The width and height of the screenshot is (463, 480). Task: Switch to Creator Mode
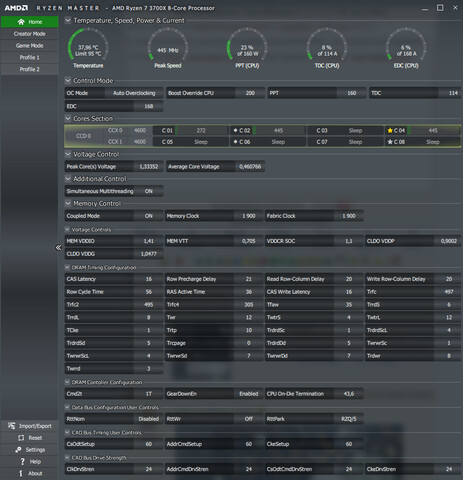(30, 34)
